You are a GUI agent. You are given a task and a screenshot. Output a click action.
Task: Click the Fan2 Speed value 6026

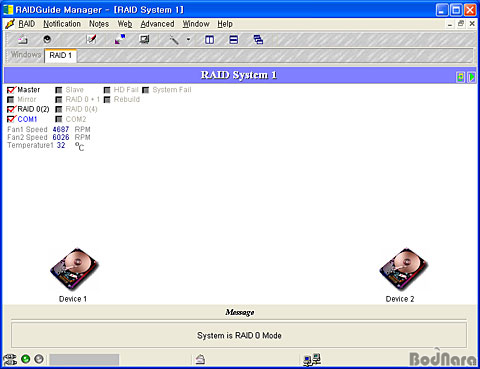point(61,137)
